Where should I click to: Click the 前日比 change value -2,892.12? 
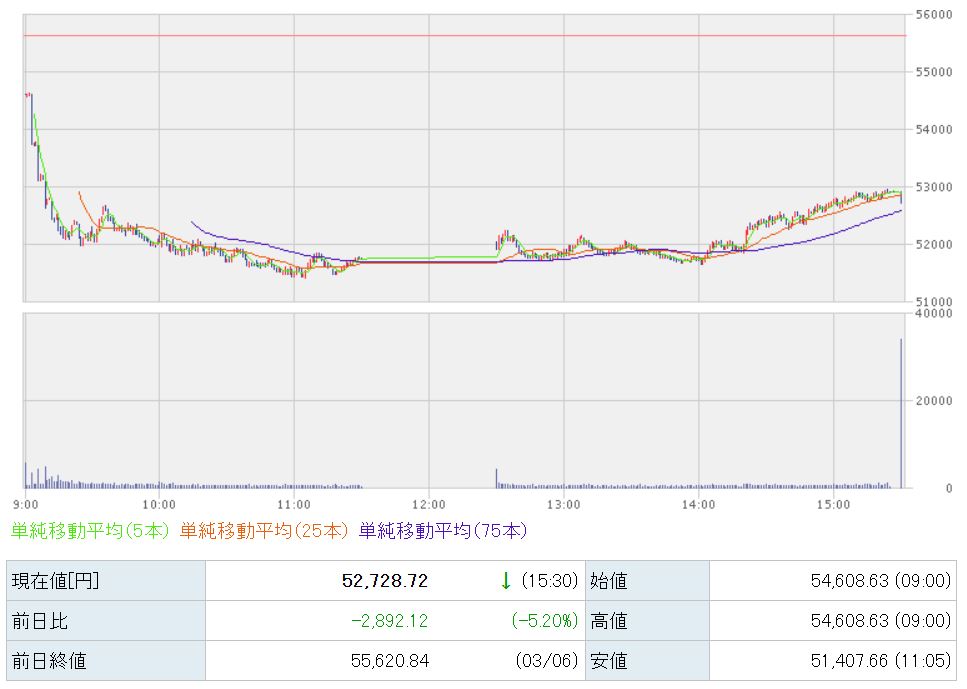coord(389,621)
